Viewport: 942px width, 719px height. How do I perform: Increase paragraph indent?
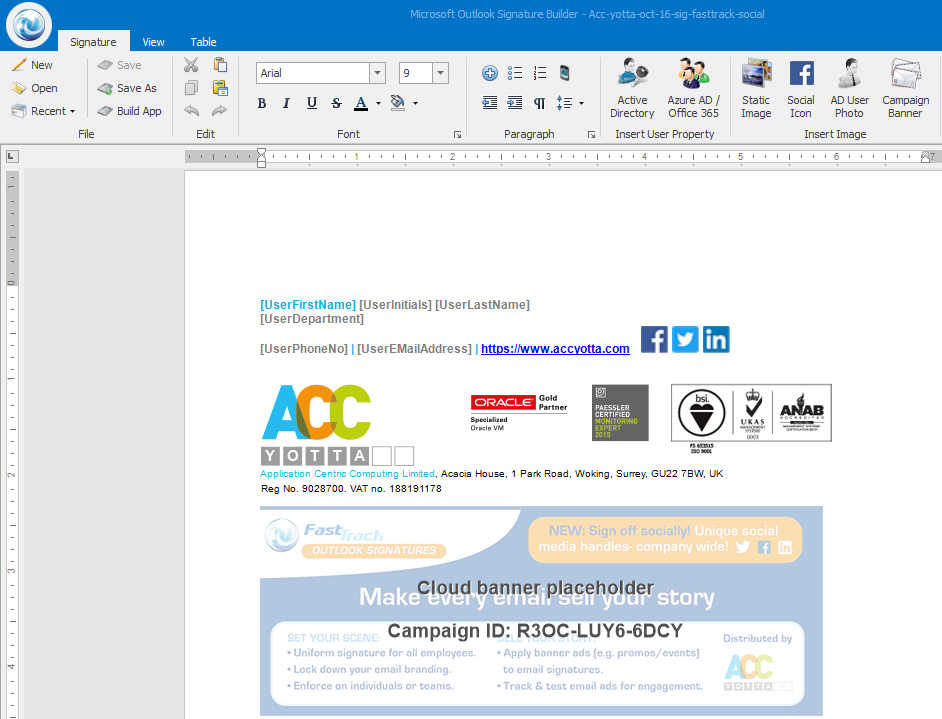[x=515, y=103]
